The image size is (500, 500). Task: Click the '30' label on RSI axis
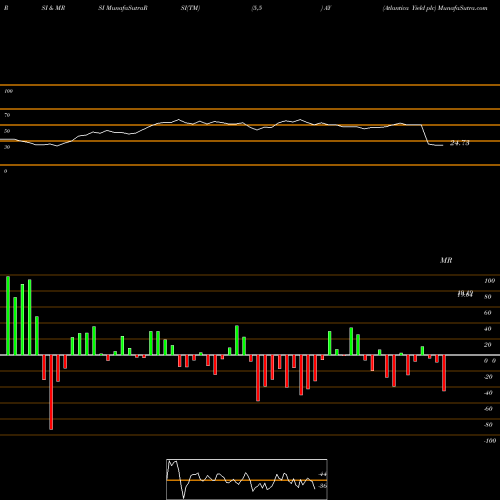click(7, 147)
